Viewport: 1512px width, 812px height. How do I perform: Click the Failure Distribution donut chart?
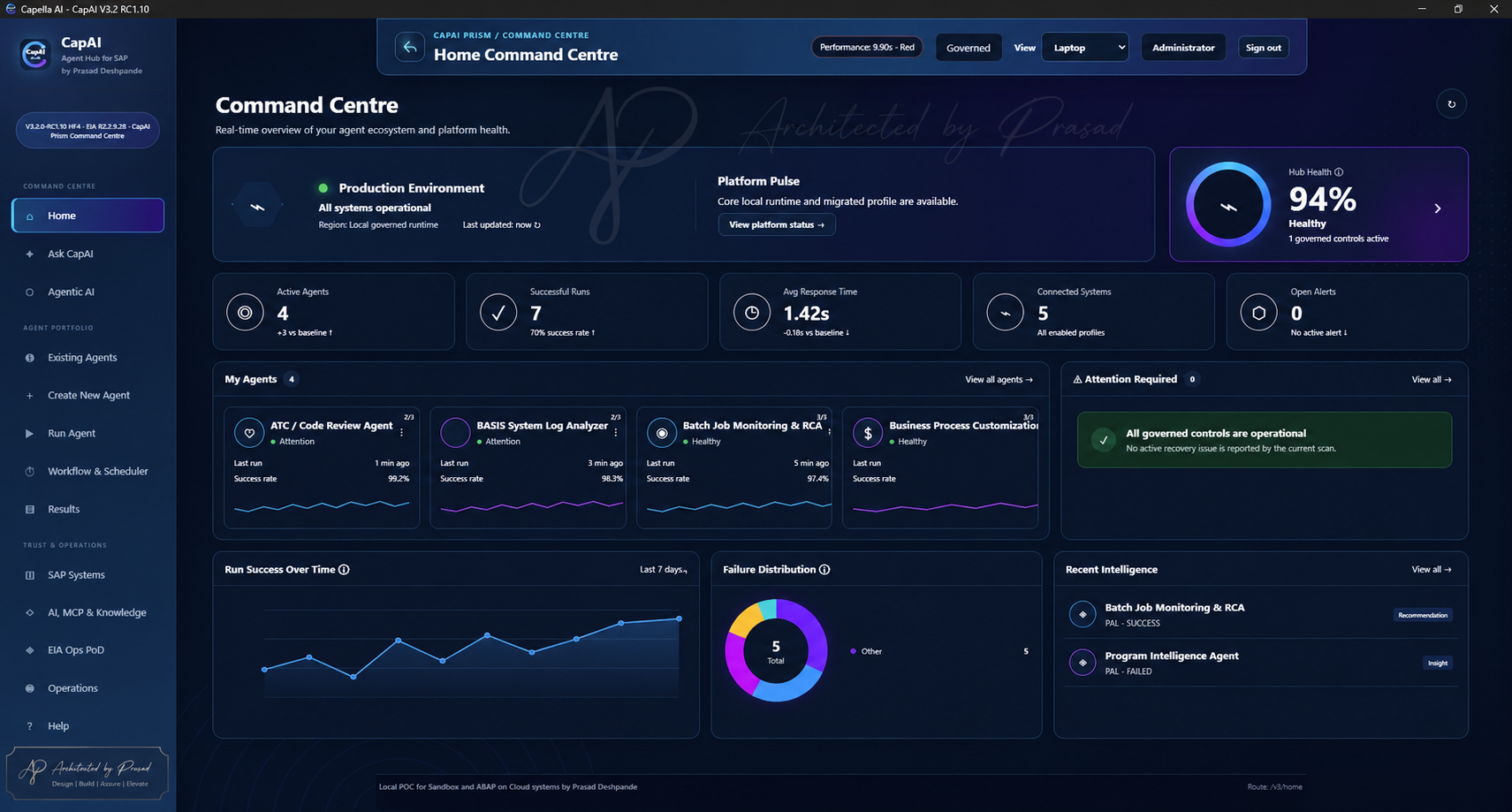click(776, 650)
